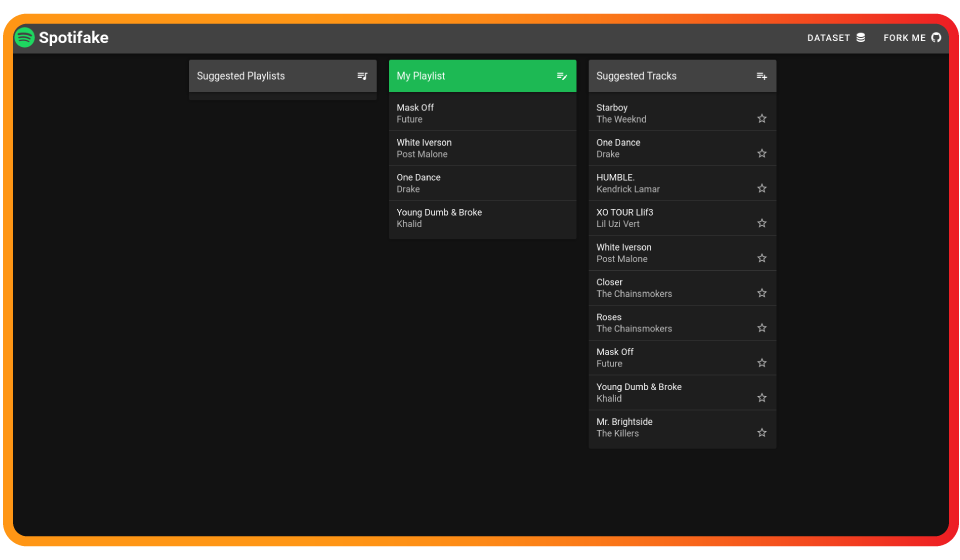This screenshot has height=560, width=960.
Task: Click artist name Kendrick Lamar
Action: point(628,189)
